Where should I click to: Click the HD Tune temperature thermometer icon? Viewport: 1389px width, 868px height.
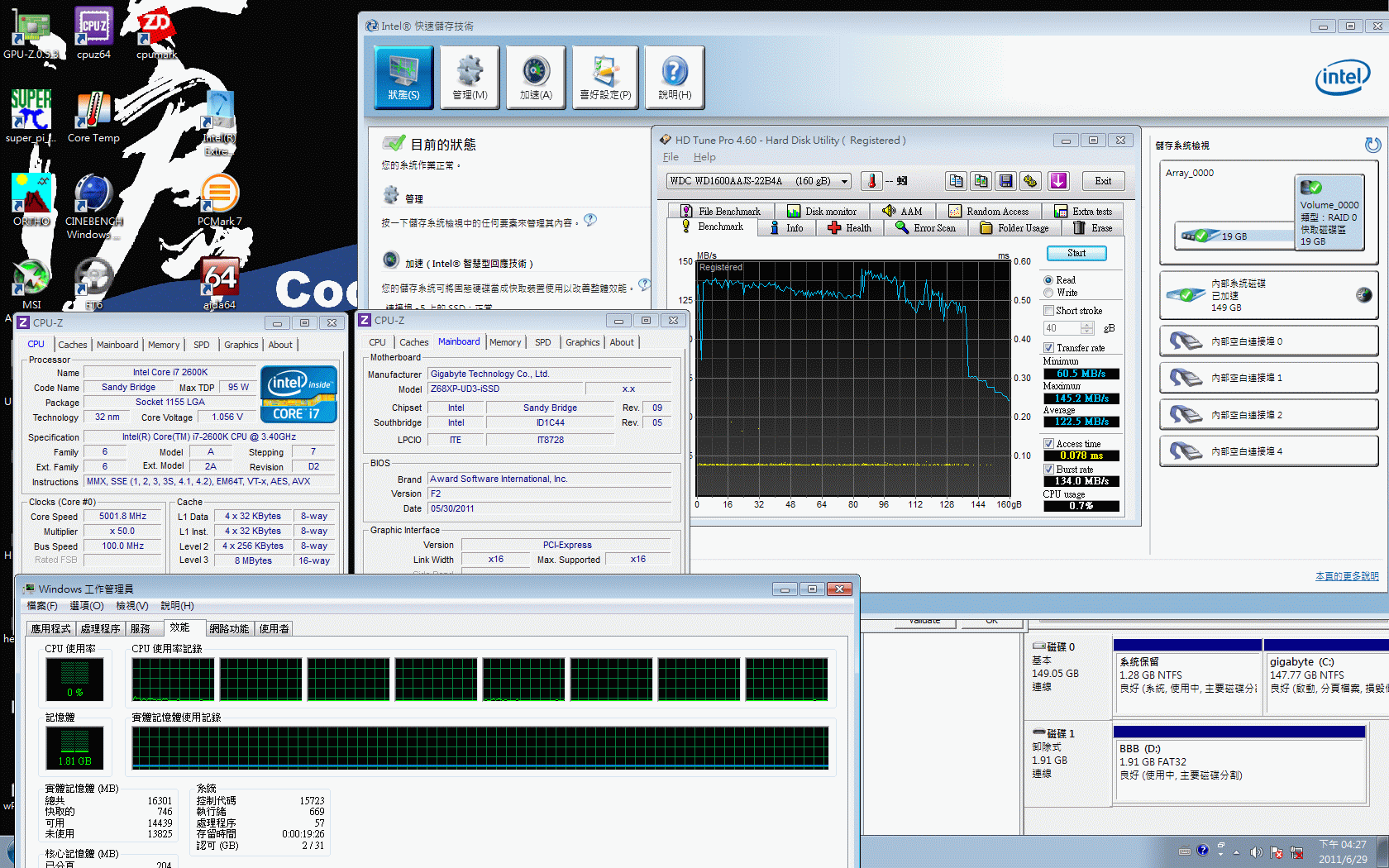click(871, 181)
